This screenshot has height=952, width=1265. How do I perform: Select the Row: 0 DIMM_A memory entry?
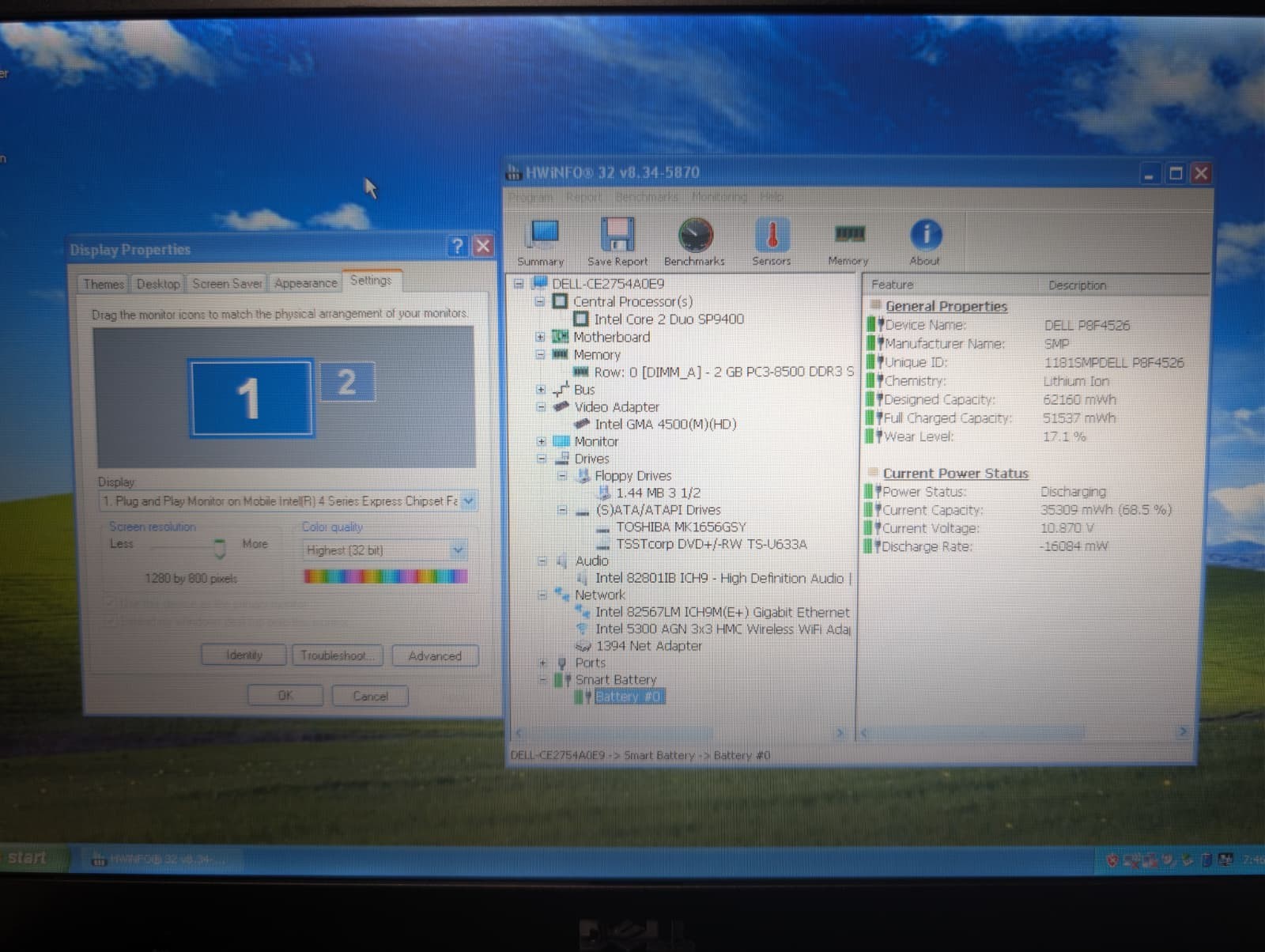coord(724,372)
